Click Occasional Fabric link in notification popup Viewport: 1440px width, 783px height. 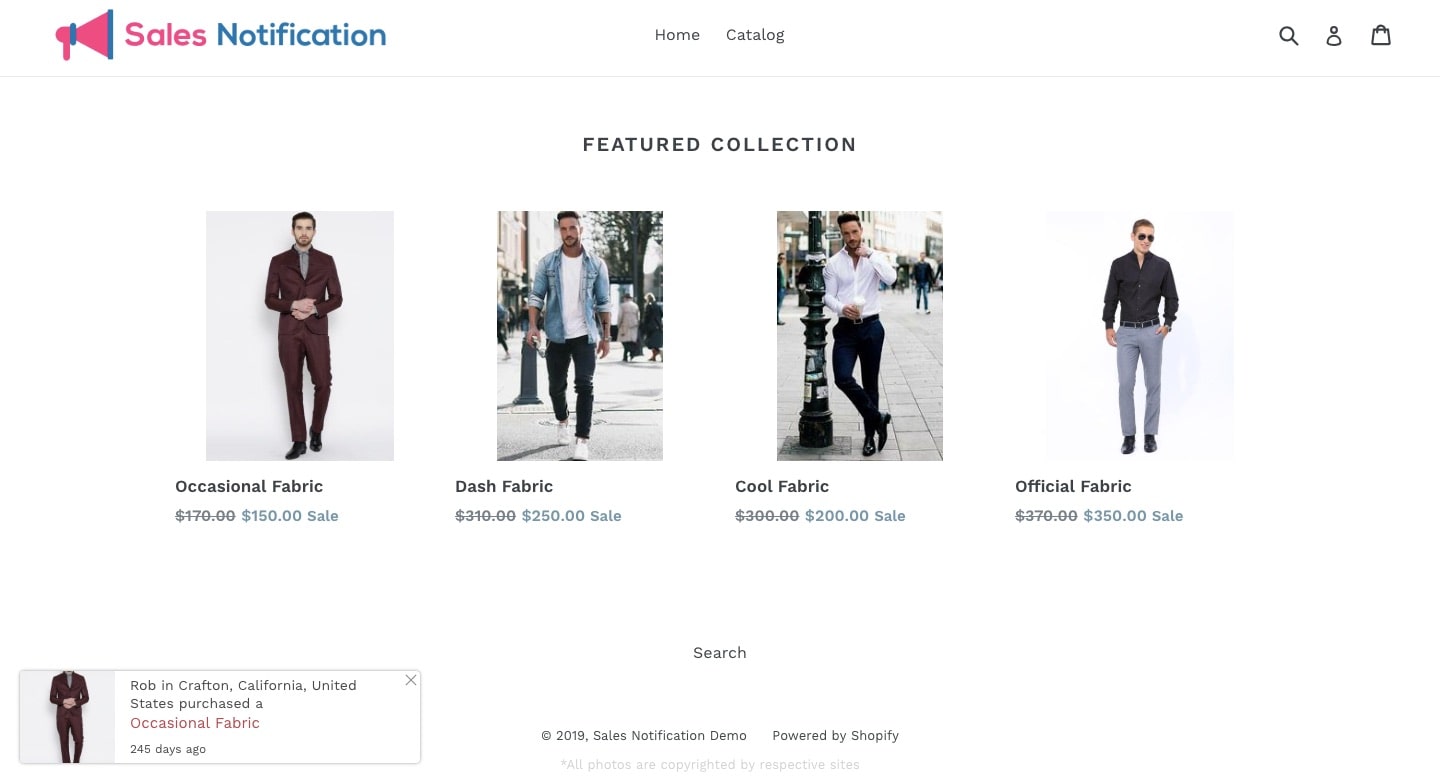click(195, 723)
